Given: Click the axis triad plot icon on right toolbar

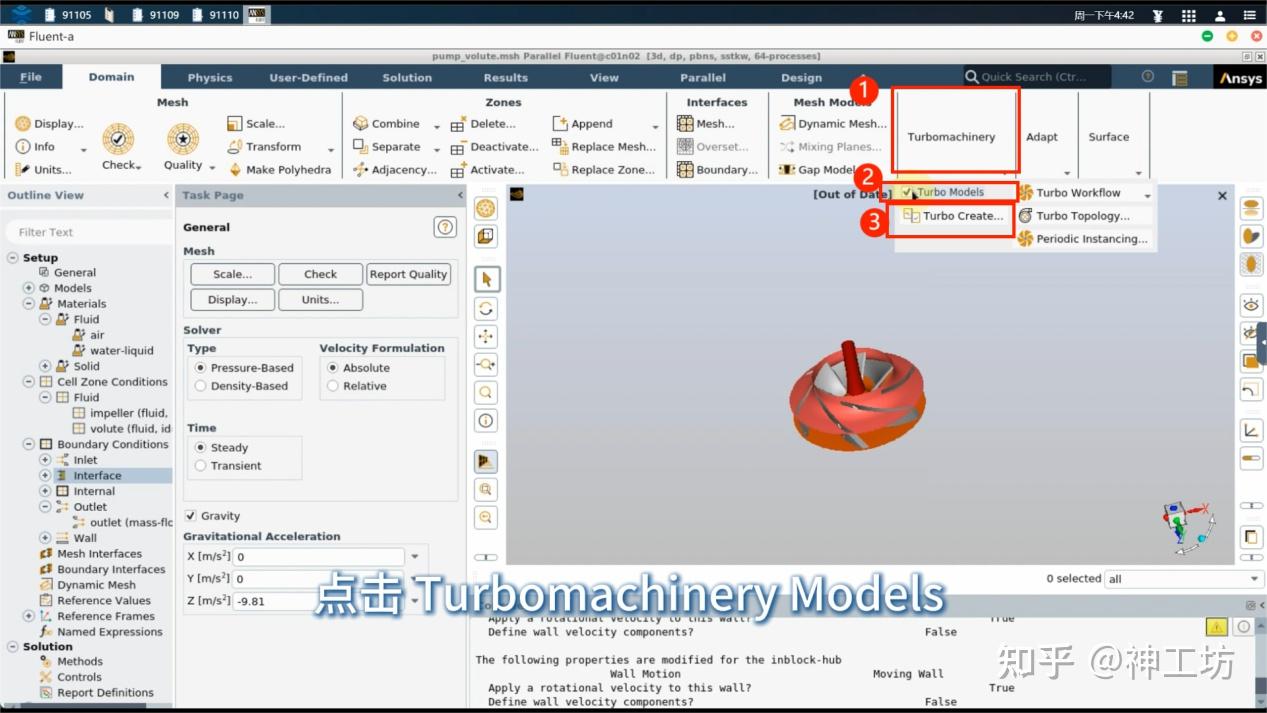Looking at the screenshot, I should click(x=1251, y=431).
